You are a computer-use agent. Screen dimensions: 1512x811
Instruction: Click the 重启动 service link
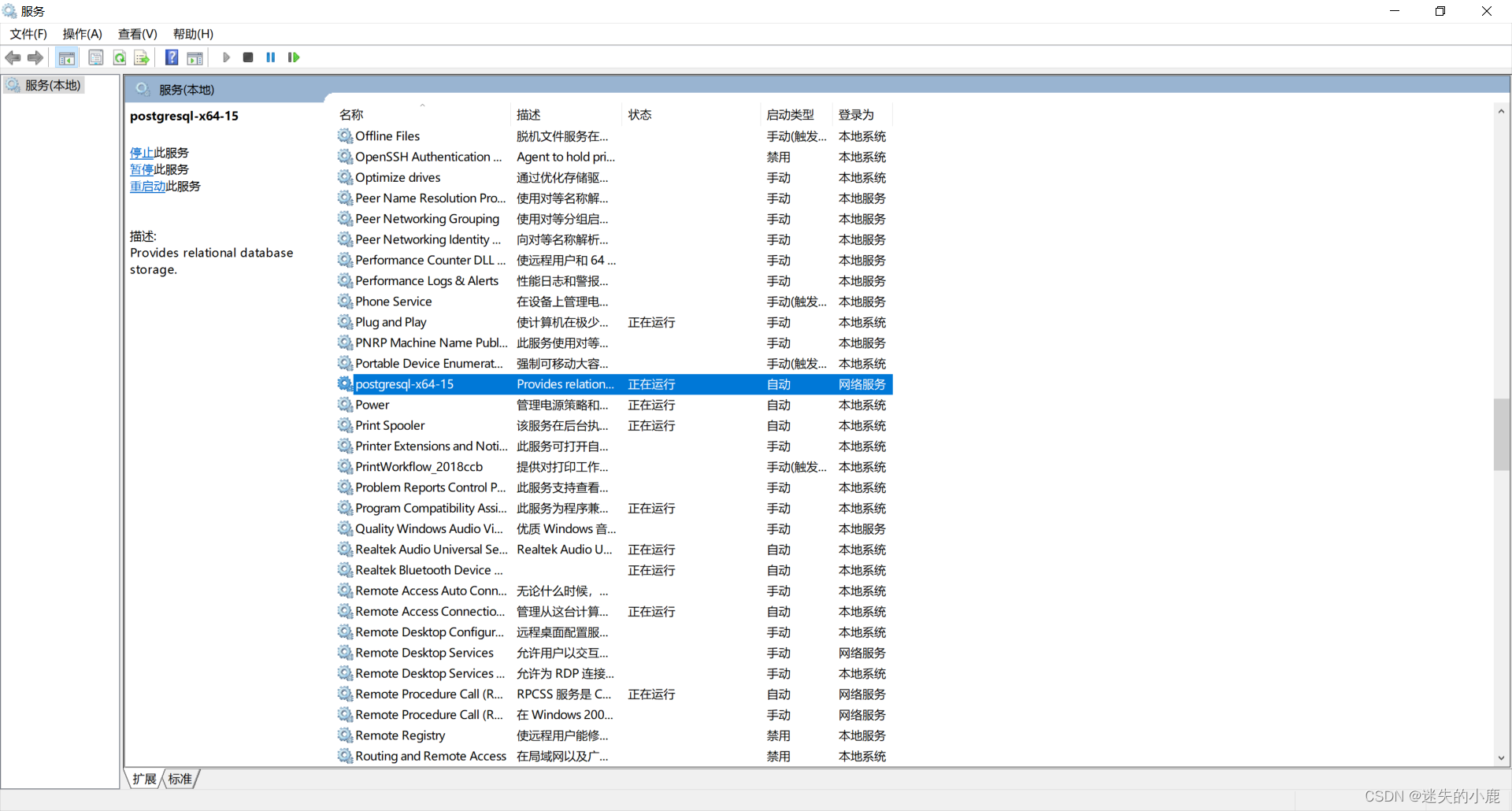(147, 186)
